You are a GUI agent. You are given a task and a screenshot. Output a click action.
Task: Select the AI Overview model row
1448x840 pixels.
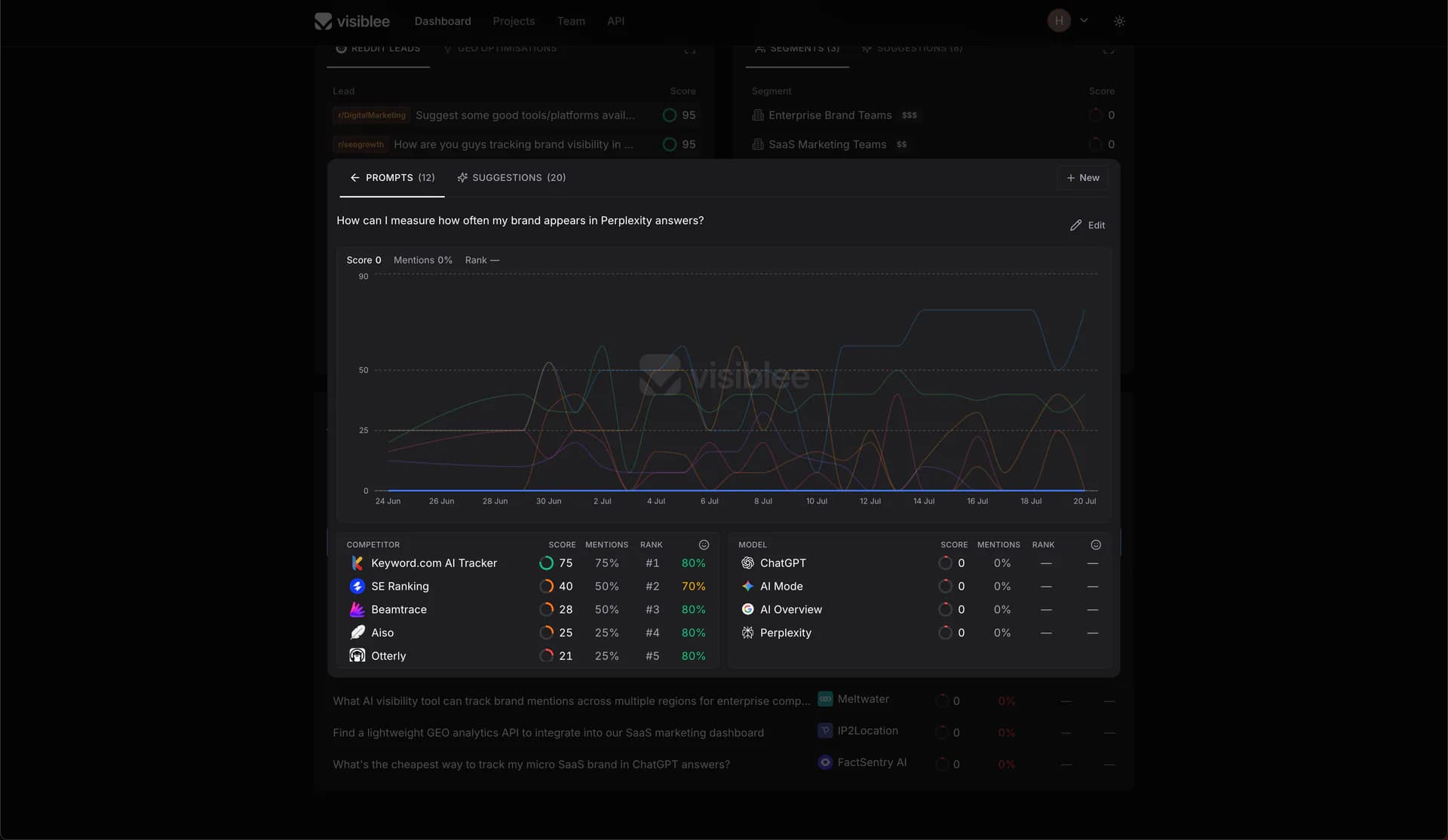coord(919,610)
